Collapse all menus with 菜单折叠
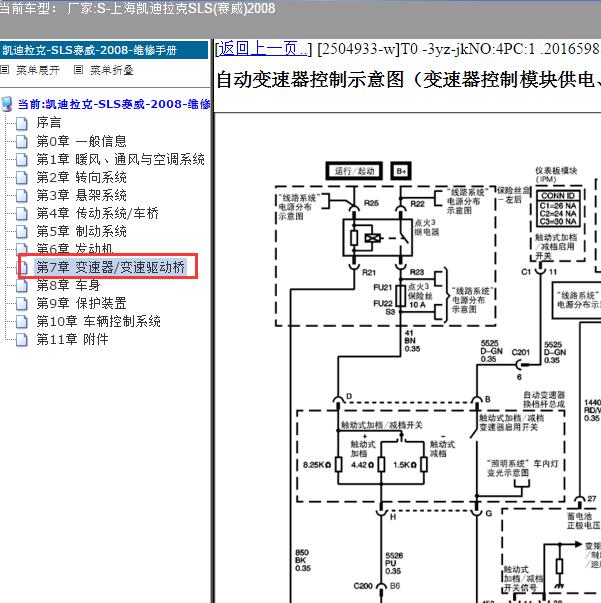 click(112, 70)
